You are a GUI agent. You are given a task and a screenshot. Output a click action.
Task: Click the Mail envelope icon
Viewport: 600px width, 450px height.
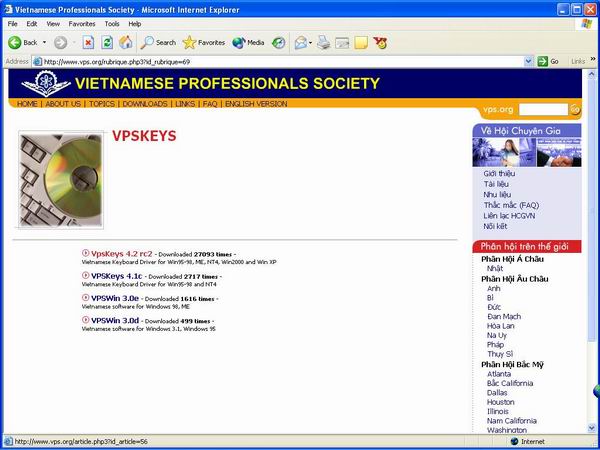[x=301, y=42]
